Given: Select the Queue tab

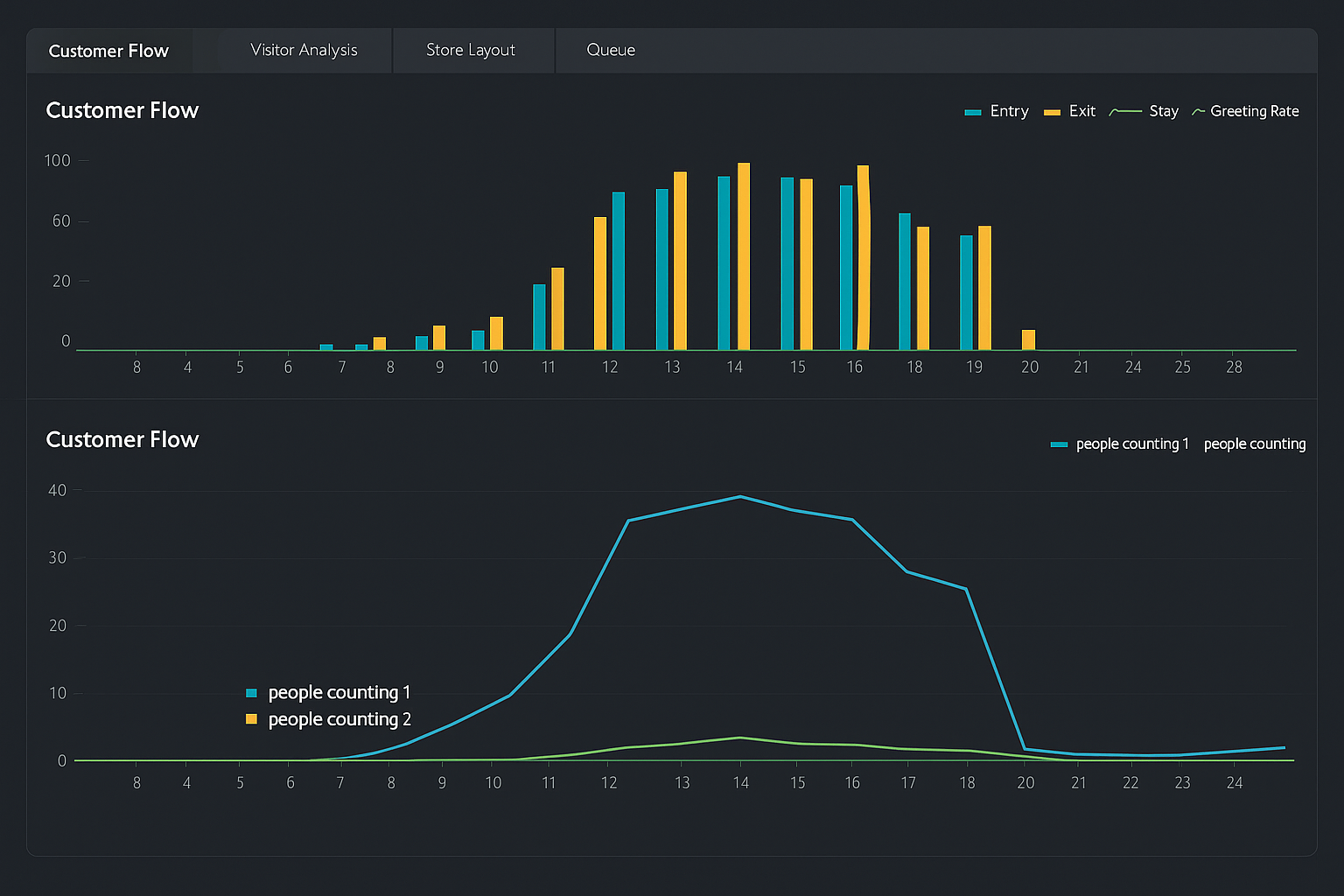Looking at the screenshot, I should pos(611,51).
